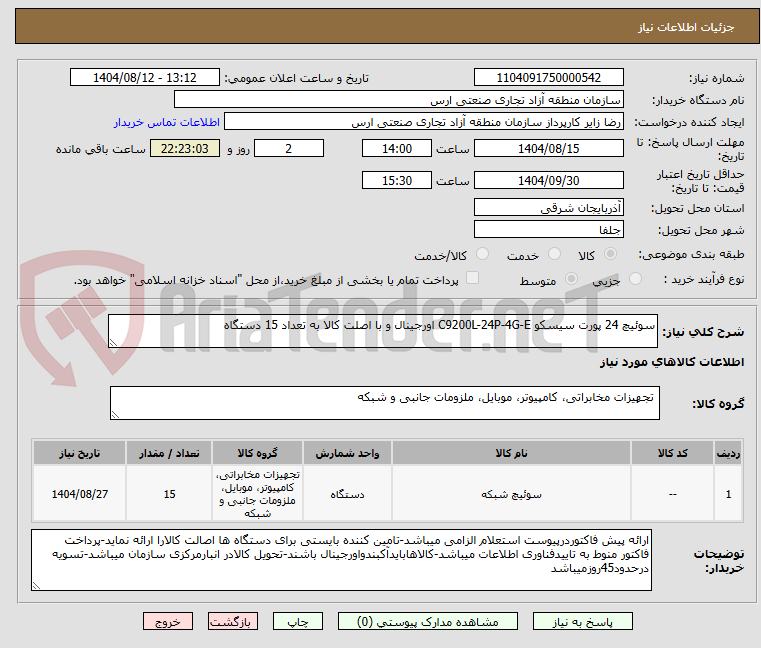This screenshot has height=648, width=761.
Task: Click the بازگشت back button
Action: click(x=232, y=621)
